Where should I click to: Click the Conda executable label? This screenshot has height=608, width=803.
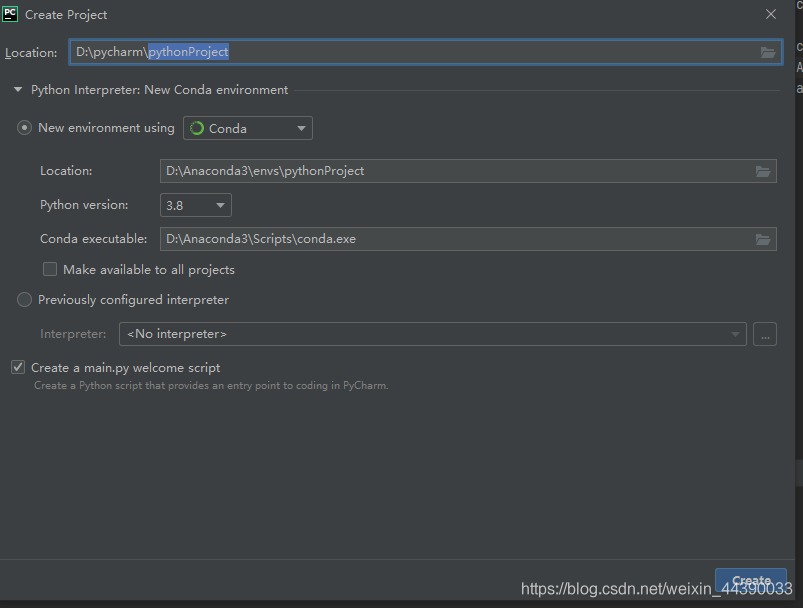[x=93, y=239]
